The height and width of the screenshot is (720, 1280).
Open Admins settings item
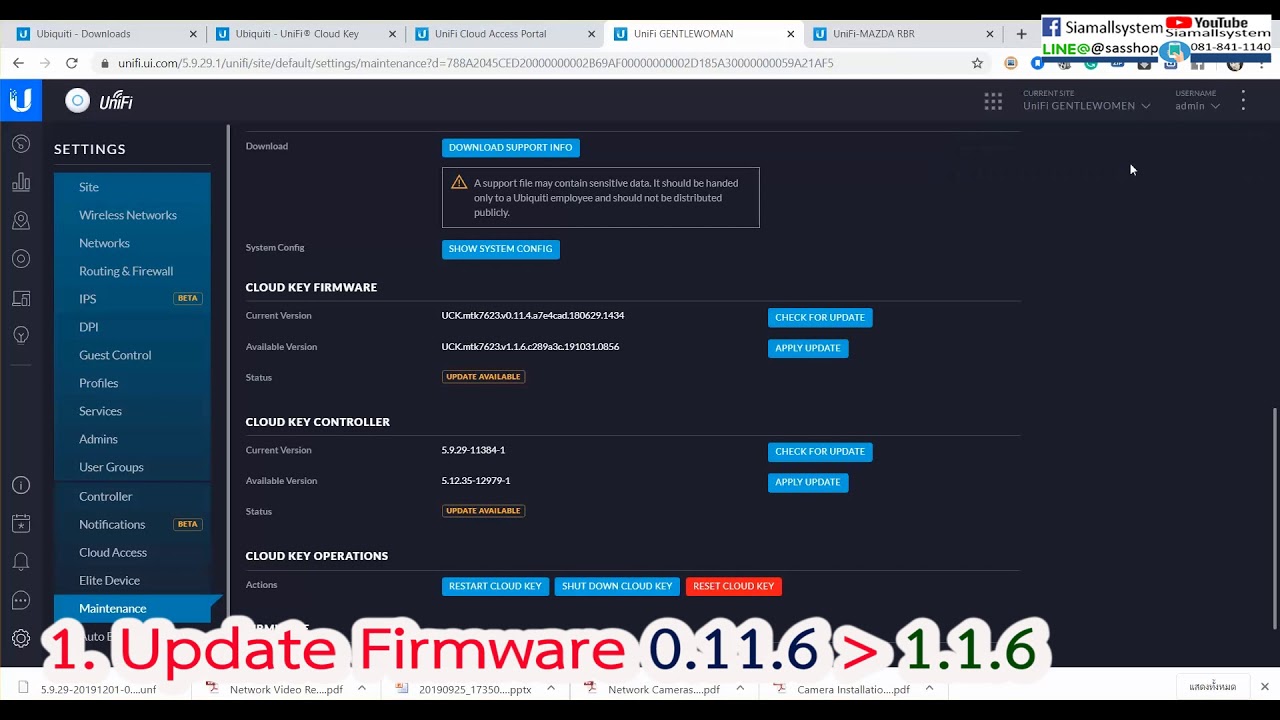coord(132,439)
